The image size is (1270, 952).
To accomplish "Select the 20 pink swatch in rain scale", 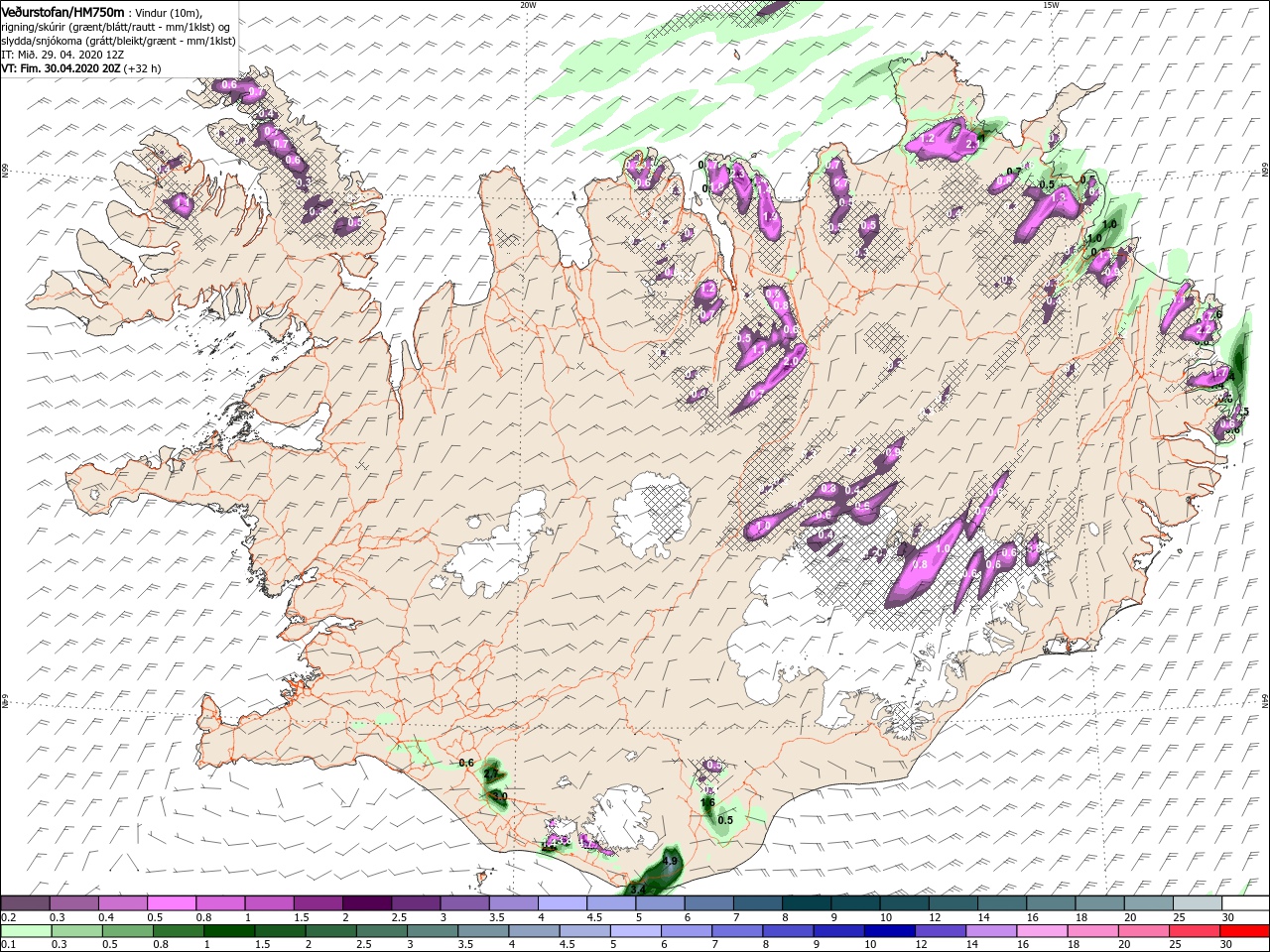I will pyautogui.click(x=1144, y=931).
